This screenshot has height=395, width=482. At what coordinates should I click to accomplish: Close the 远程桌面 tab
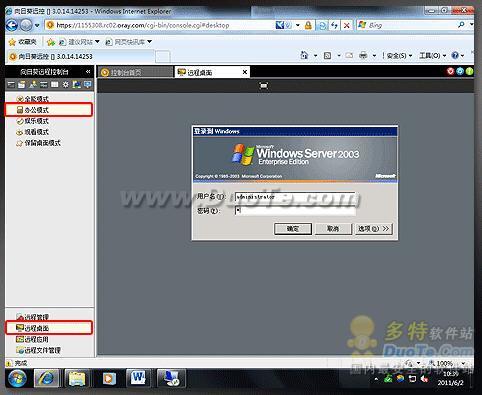[245, 72]
